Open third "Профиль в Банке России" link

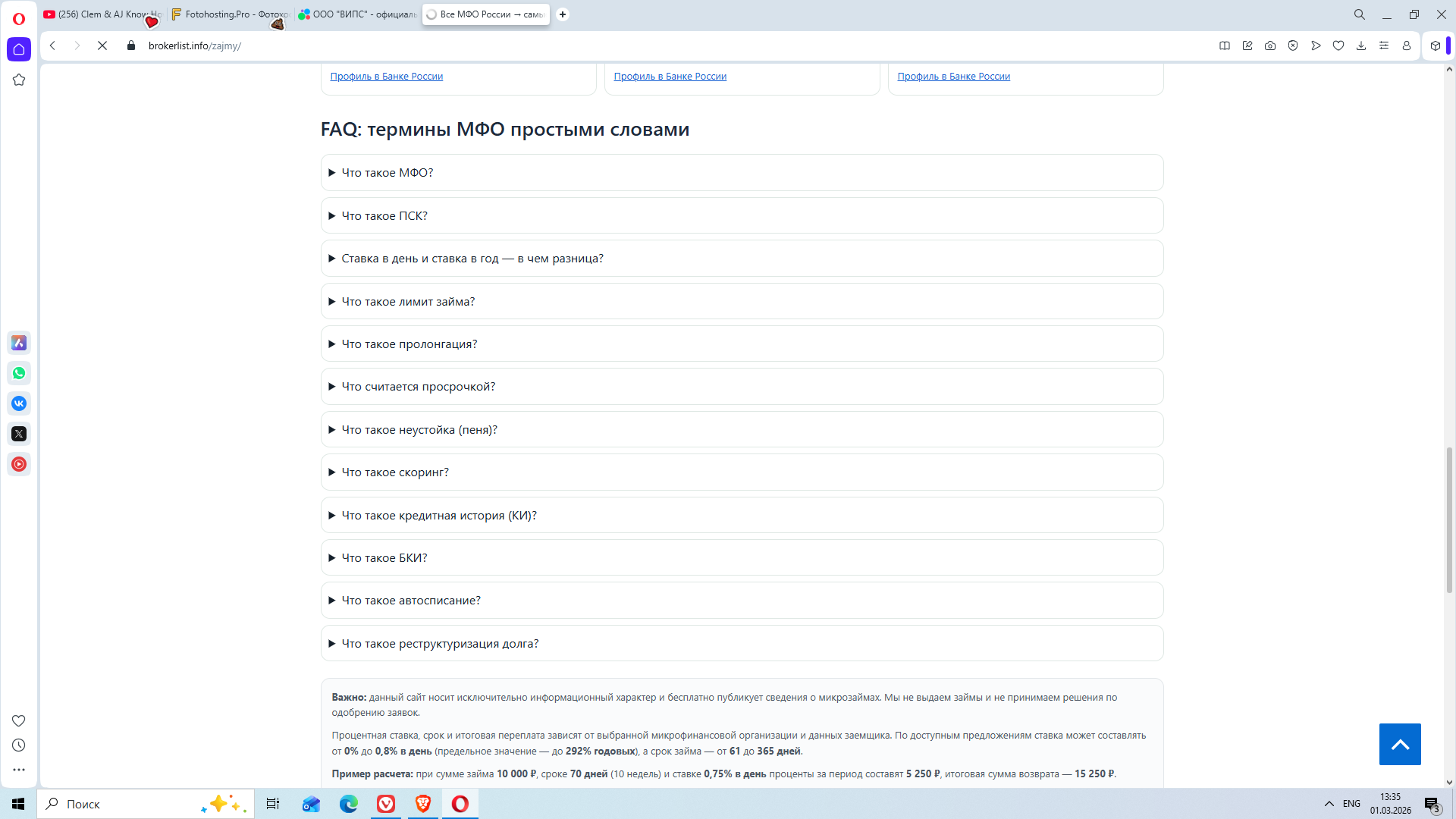[x=953, y=77]
